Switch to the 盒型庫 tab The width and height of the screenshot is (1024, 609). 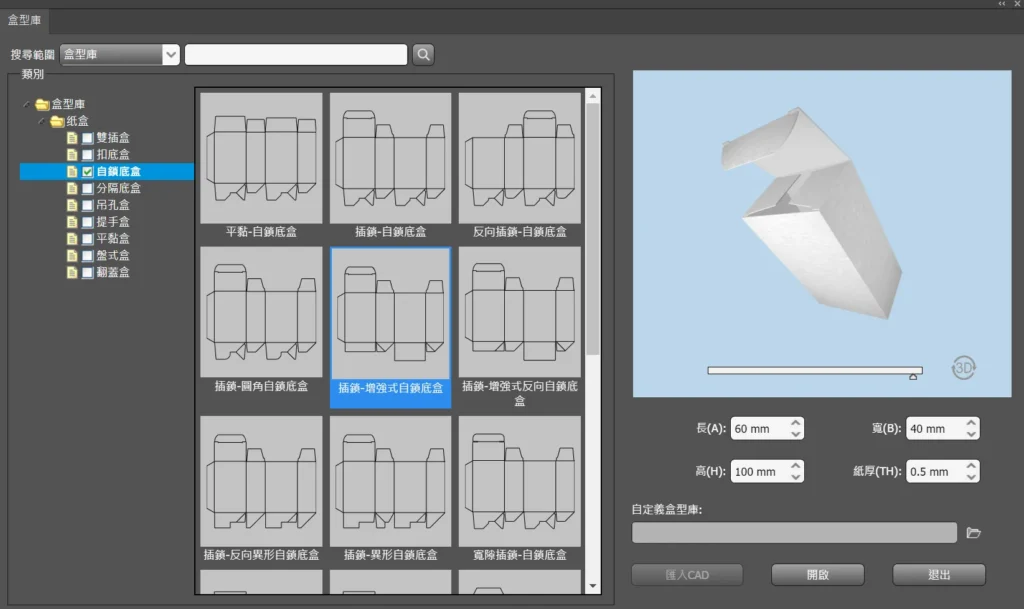[25, 20]
